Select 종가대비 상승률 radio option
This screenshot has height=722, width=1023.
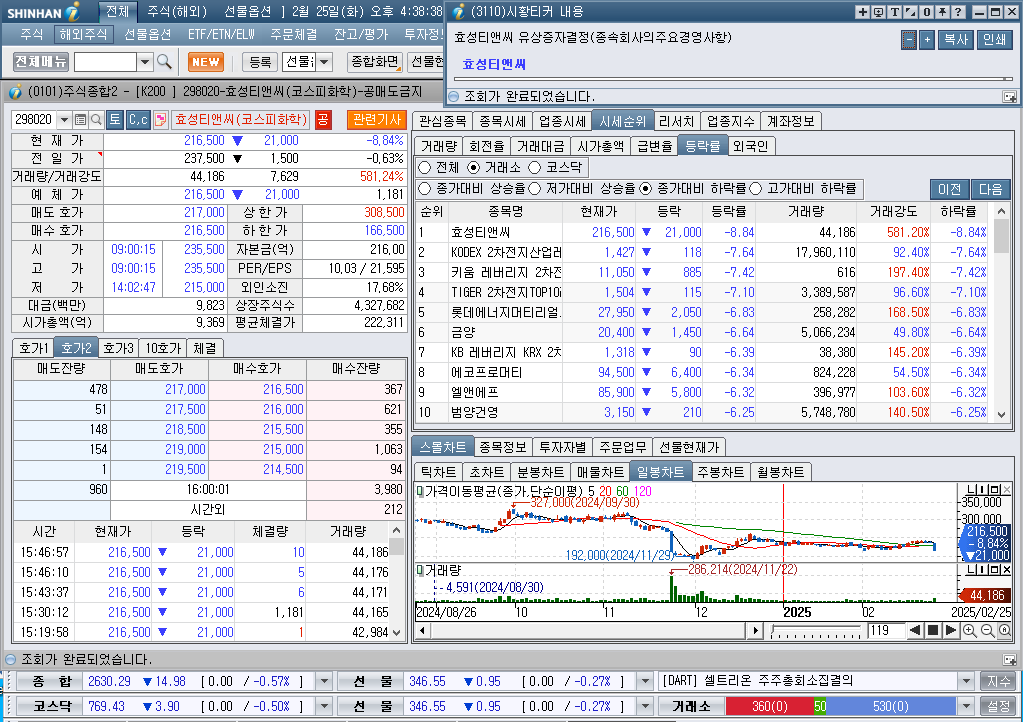425,188
